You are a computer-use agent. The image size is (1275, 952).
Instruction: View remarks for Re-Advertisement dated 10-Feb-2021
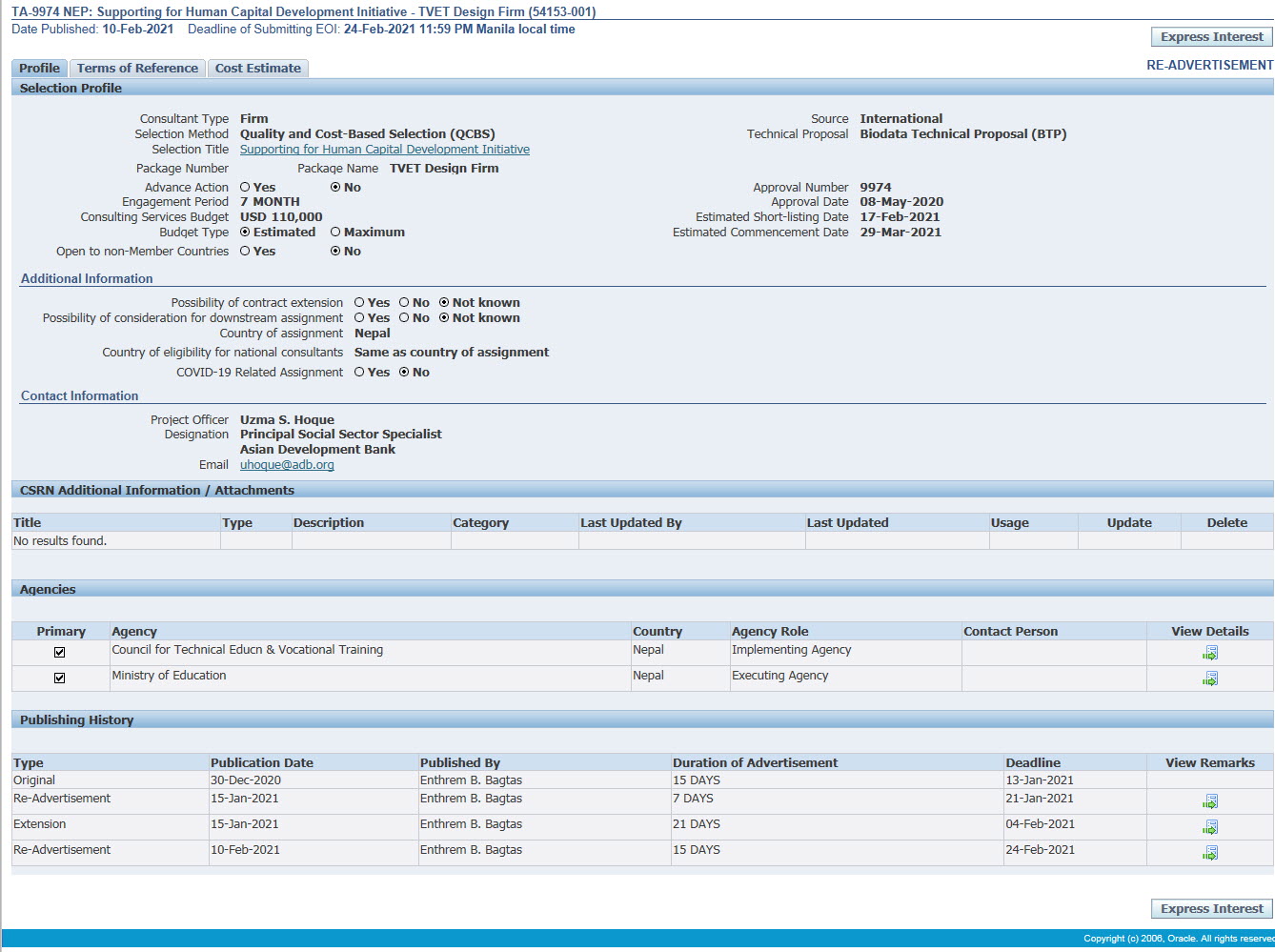tap(1210, 853)
